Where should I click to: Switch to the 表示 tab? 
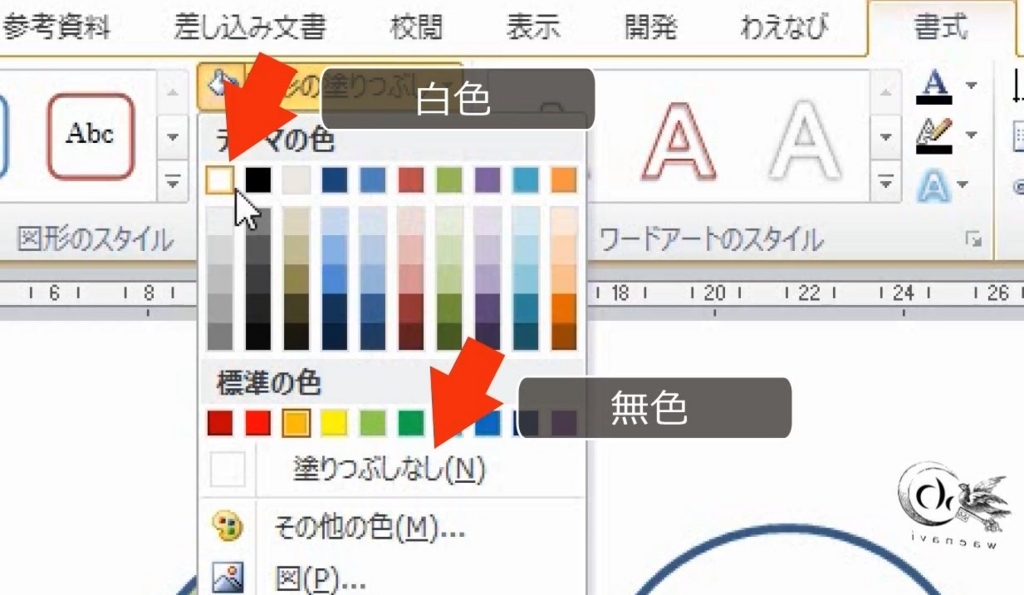pyautogui.click(x=534, y=27)
